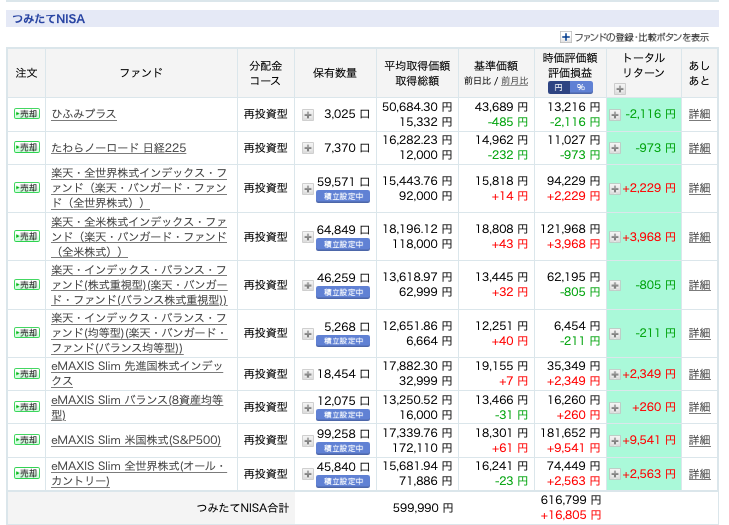Image resolution: width=729 pixels, height=525 pixels.
Task: Expand total return plus next to -2,116 円
Action: [x=615, y=115]
